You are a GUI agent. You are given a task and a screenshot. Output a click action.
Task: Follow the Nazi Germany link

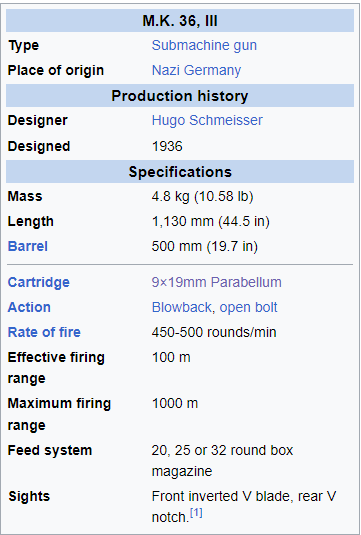point(196,70)
